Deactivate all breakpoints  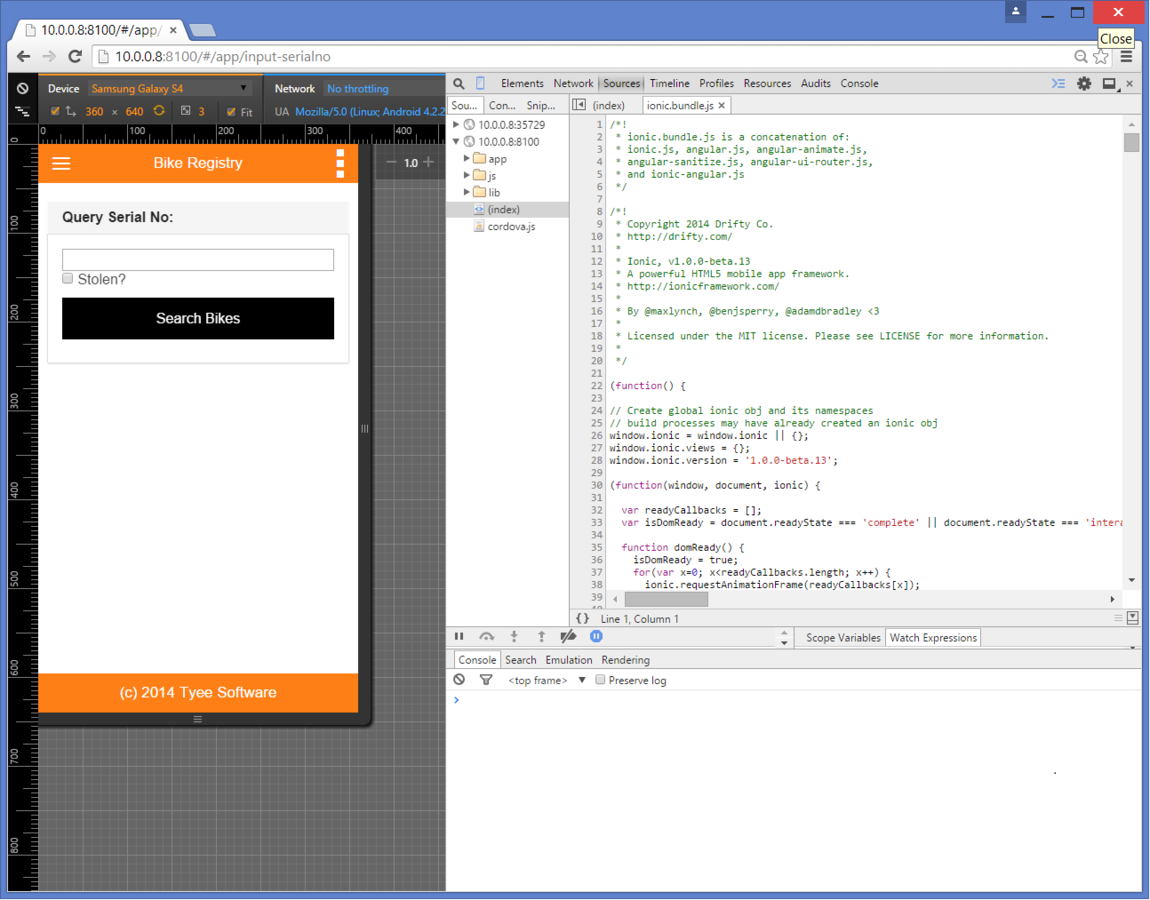569,636
